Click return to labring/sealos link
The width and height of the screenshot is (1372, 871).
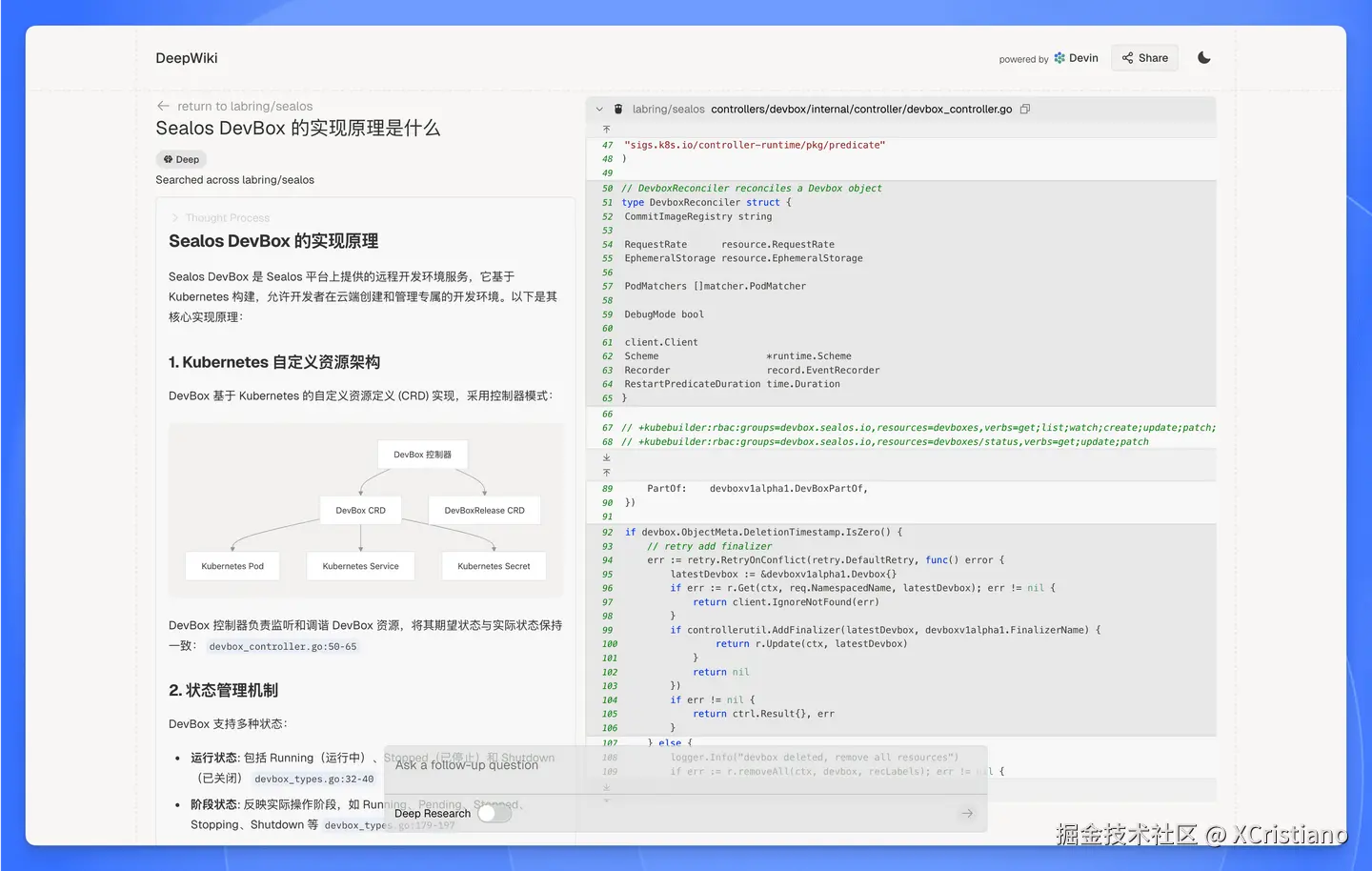[x=245, y=107]
